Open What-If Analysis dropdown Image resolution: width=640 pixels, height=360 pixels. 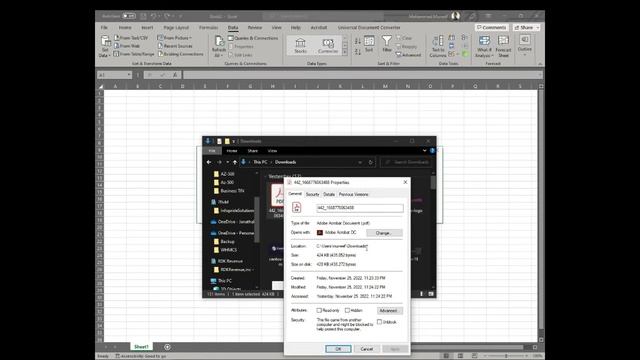[x=484, y=46]
